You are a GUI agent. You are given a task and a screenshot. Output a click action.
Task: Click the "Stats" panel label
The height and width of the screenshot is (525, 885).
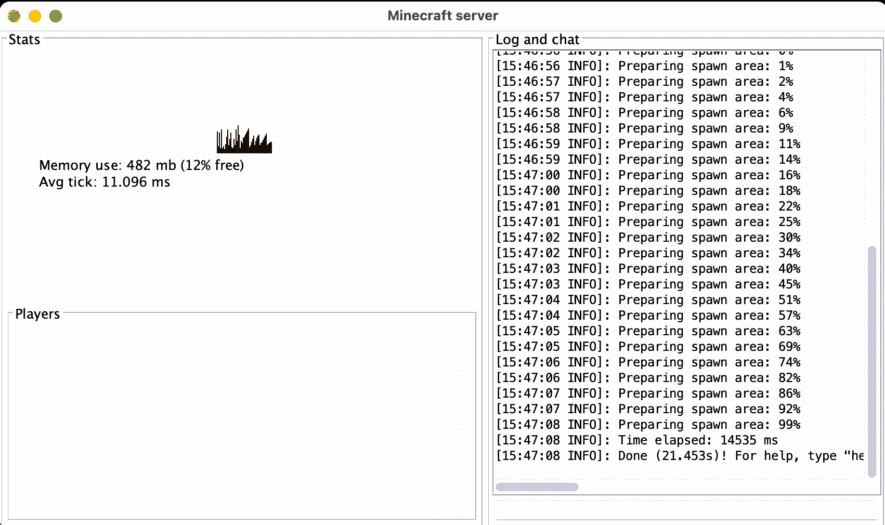(24, 40)
